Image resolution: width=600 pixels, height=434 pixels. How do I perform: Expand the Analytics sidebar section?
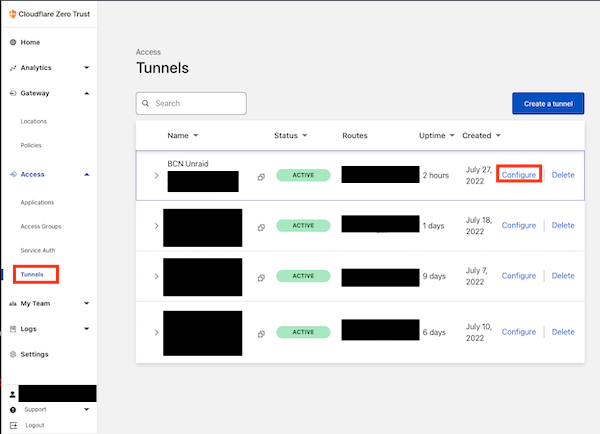87,68
